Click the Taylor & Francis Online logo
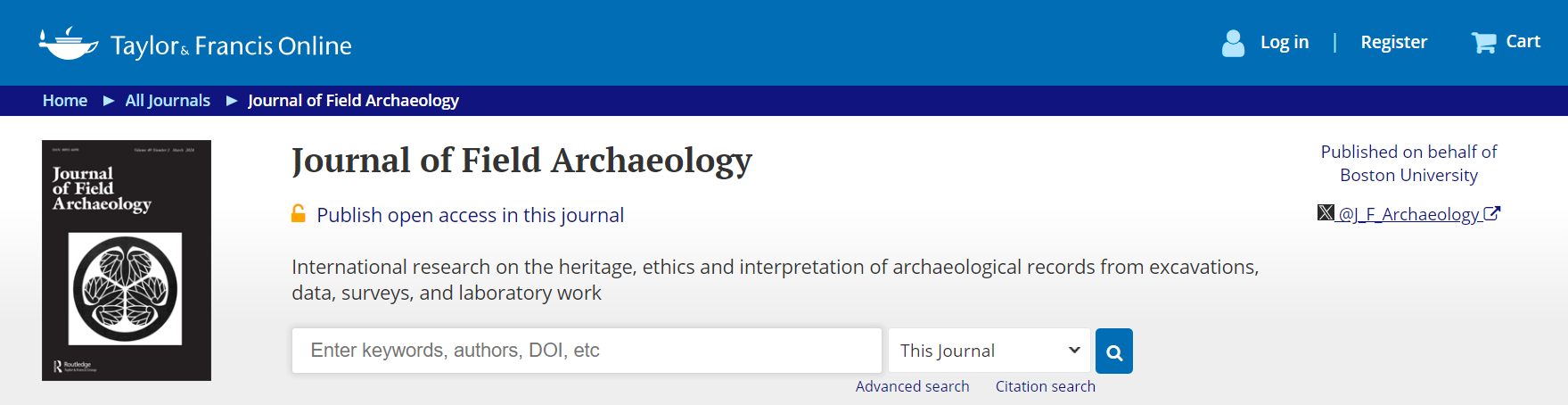1568x405 pixels. coord(195,44)
